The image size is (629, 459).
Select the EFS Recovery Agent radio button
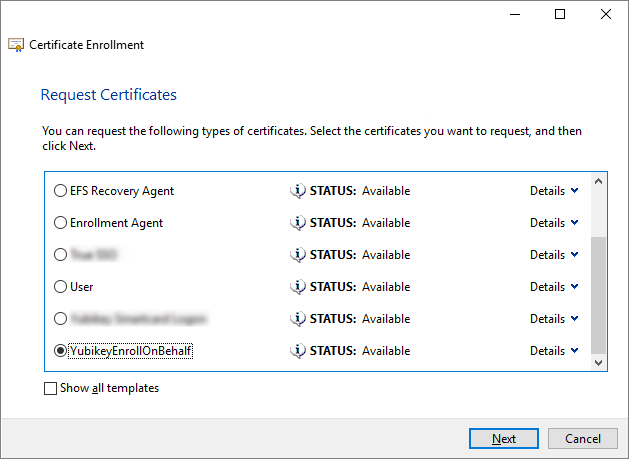pyautogui.click(x=61, y=191)
